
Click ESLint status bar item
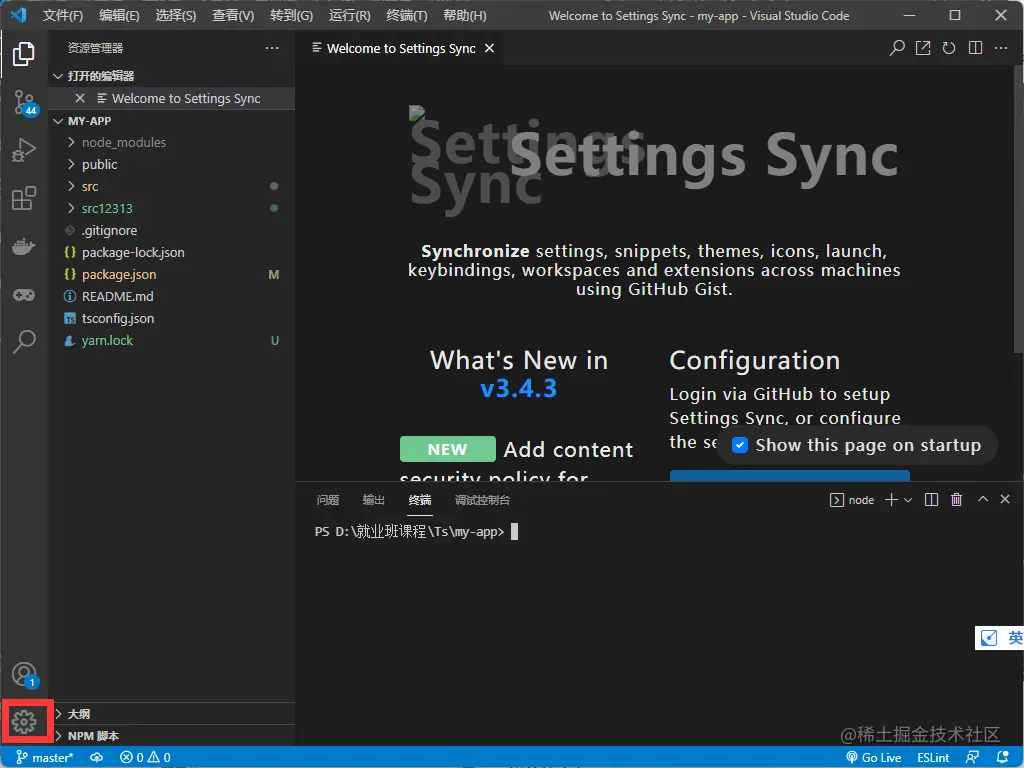pyautogui.click(x=933, y=758)
